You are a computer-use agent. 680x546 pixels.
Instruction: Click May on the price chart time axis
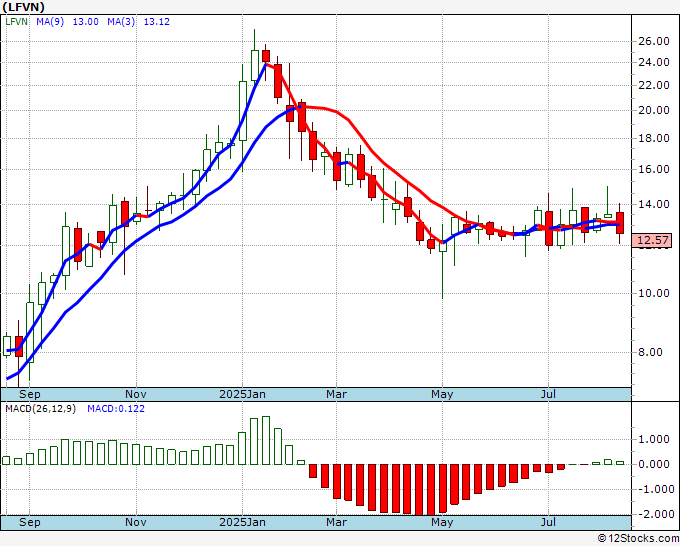pyautogui.click(x=442, y=394)
